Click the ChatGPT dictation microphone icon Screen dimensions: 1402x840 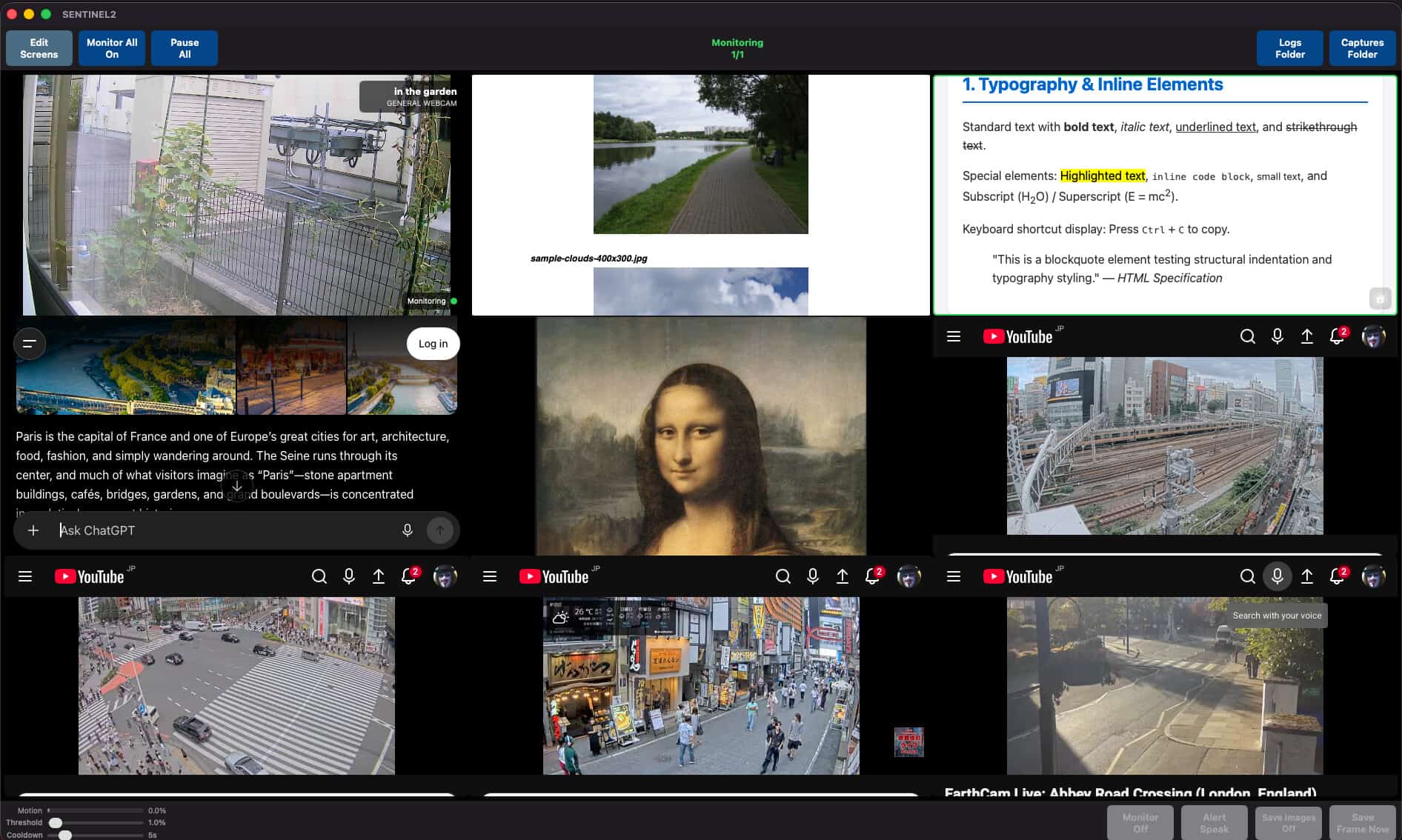click(x=407, y=530)
